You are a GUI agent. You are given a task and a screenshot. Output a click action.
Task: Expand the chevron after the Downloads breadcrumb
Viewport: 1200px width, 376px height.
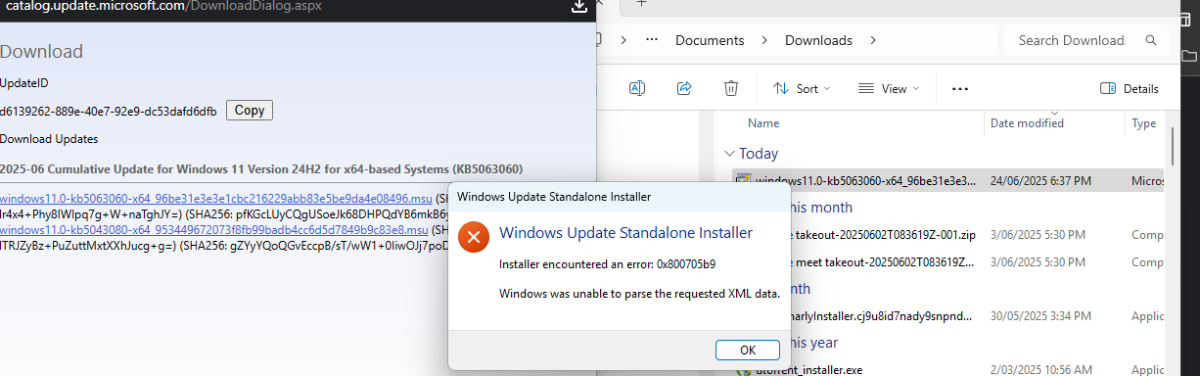tap(872, 40)
